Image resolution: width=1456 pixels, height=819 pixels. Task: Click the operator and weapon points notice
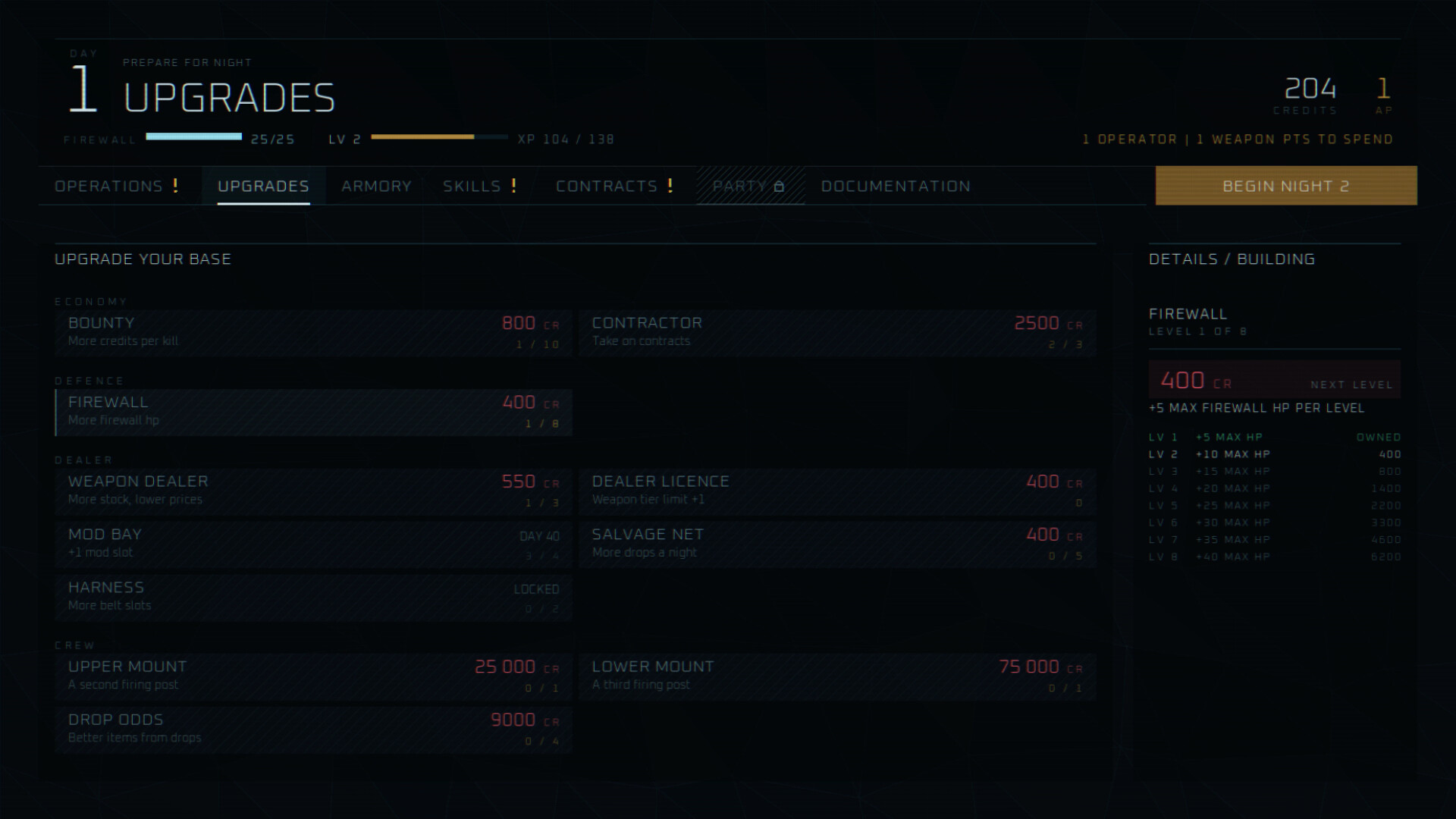[x=1238, y=140]
